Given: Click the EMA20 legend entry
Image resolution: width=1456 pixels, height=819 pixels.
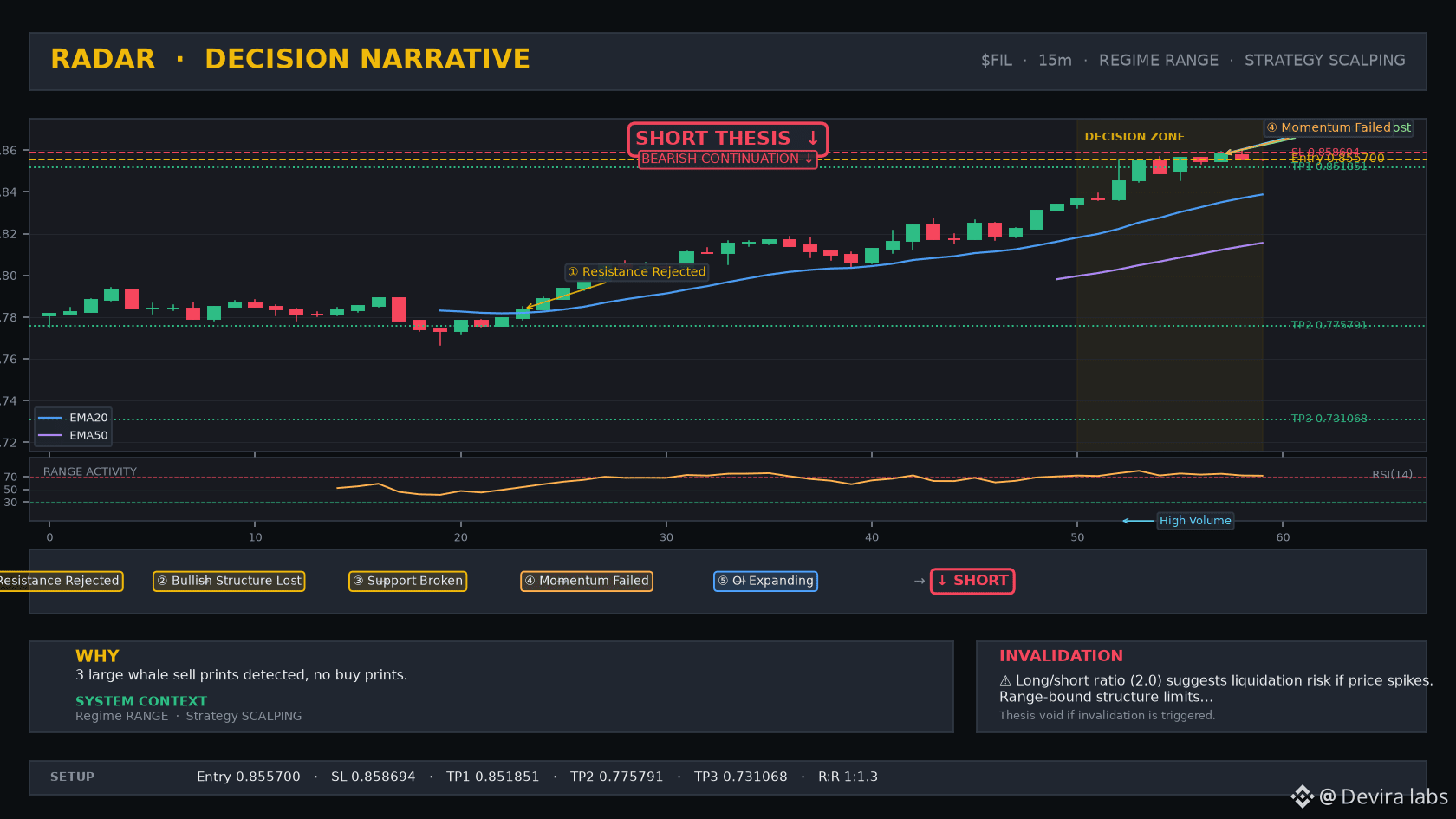Looking at the screenshot, I should [x=74, y=418].
